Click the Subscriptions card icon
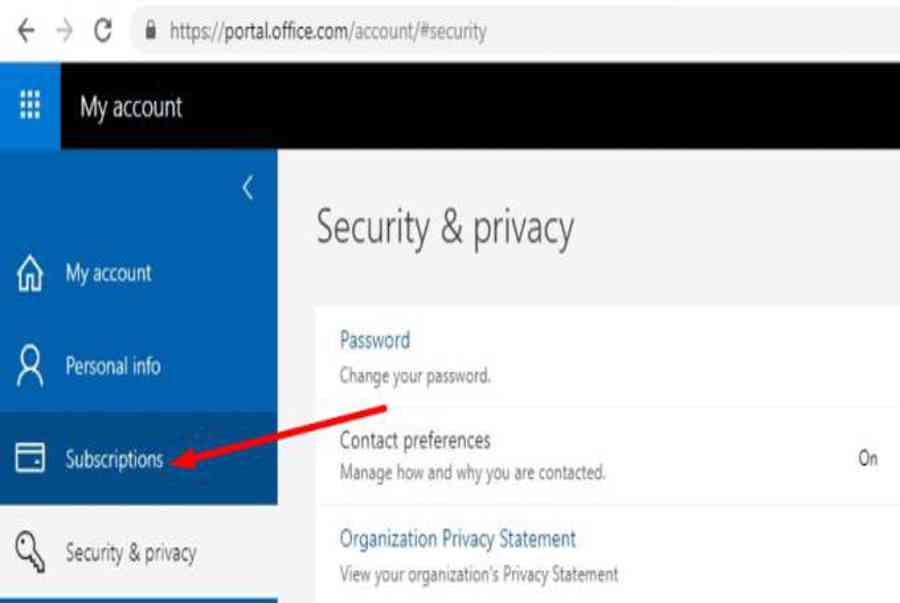The image size is (900, 603). [30, 459]
